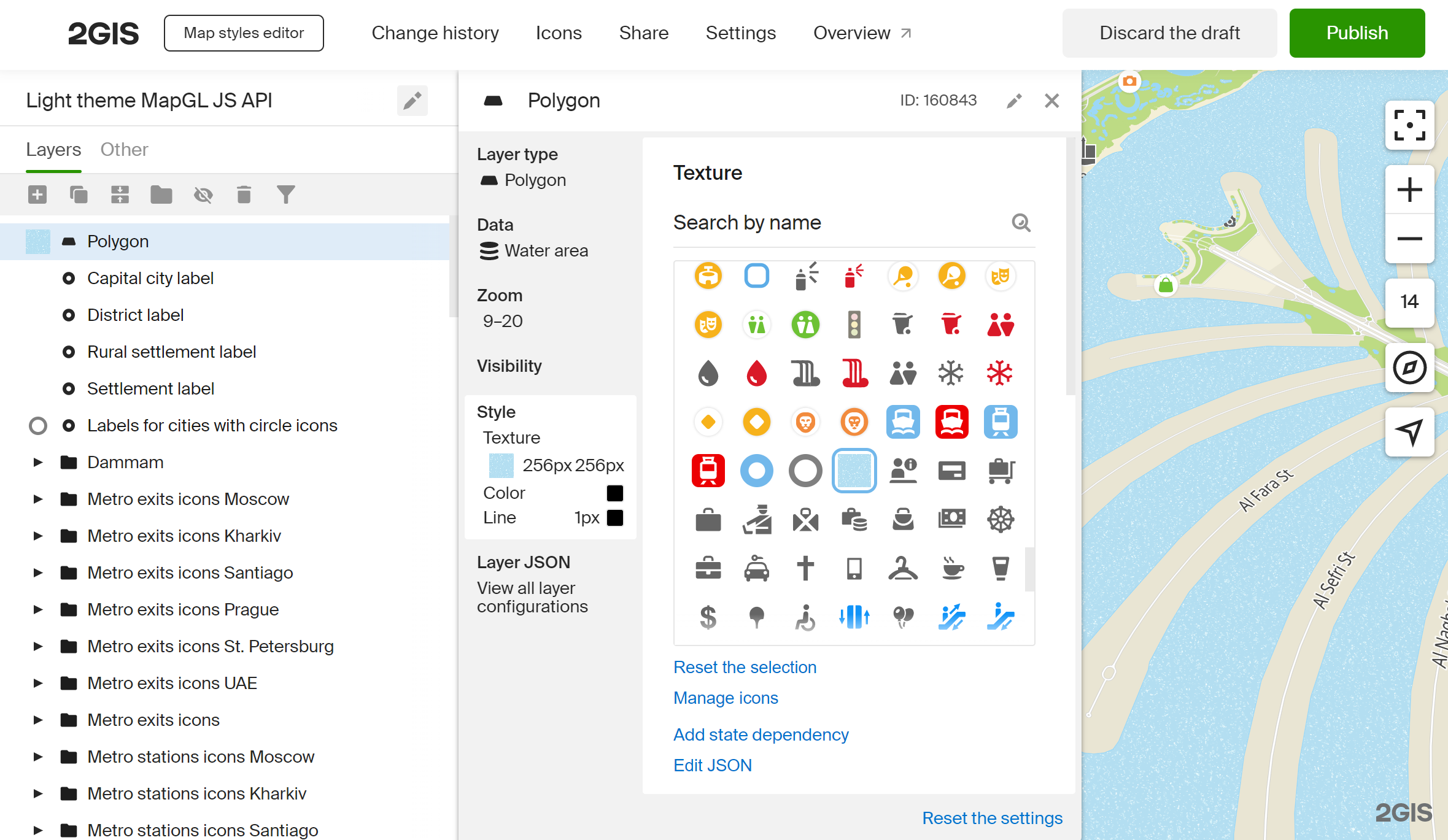This screenshot has width=1448, height=840.
Task: Open Change history menu
Action: click(435, 33)
